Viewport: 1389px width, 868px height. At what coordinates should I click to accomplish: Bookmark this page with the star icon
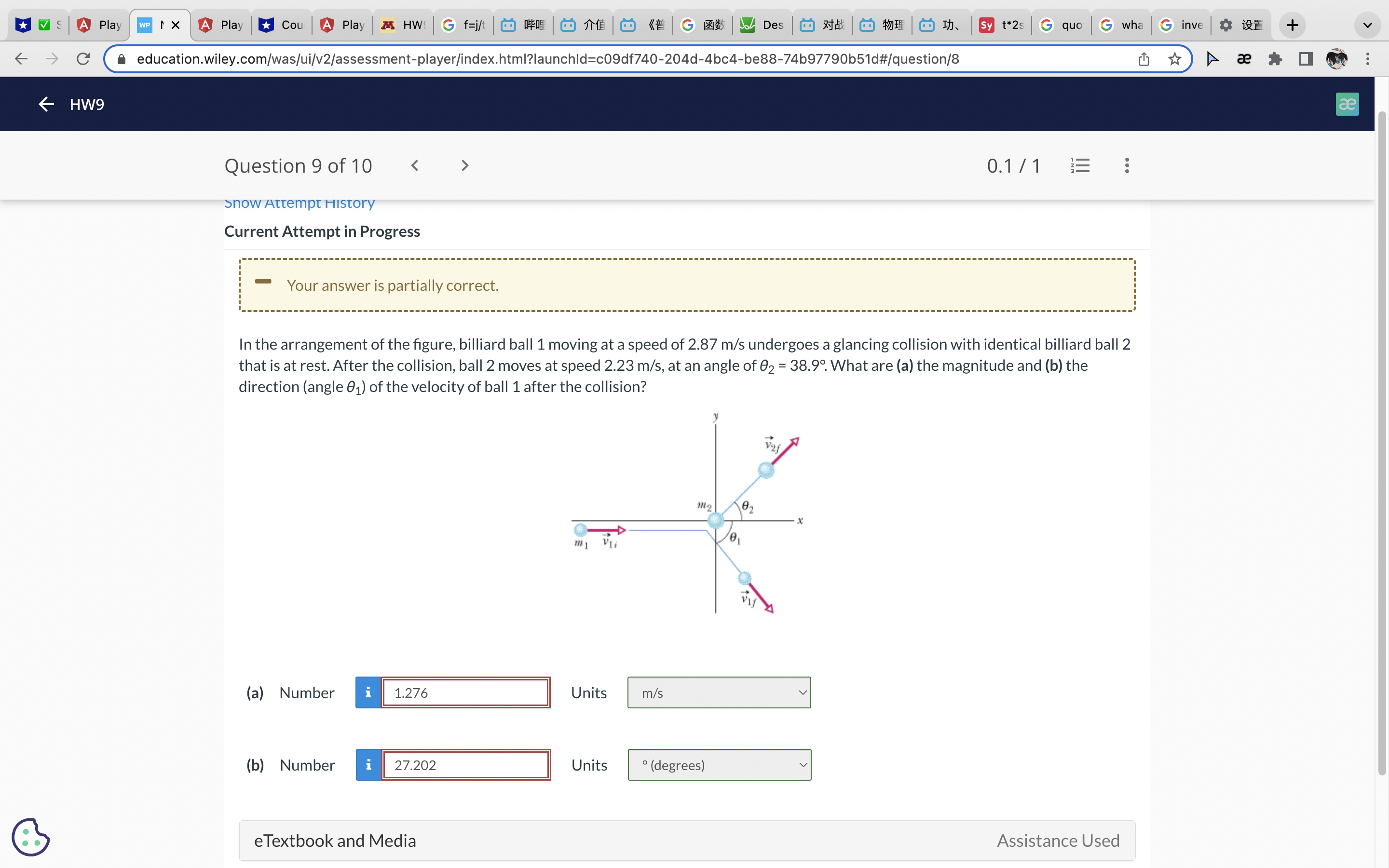pos(1174,59)
